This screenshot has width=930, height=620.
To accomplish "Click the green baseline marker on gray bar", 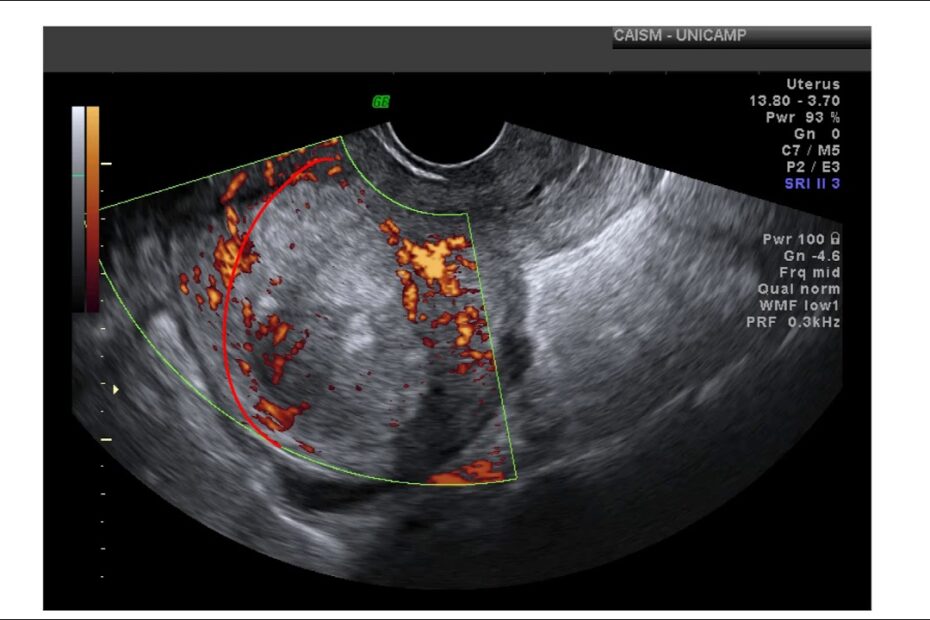I will tap(77, 176).
